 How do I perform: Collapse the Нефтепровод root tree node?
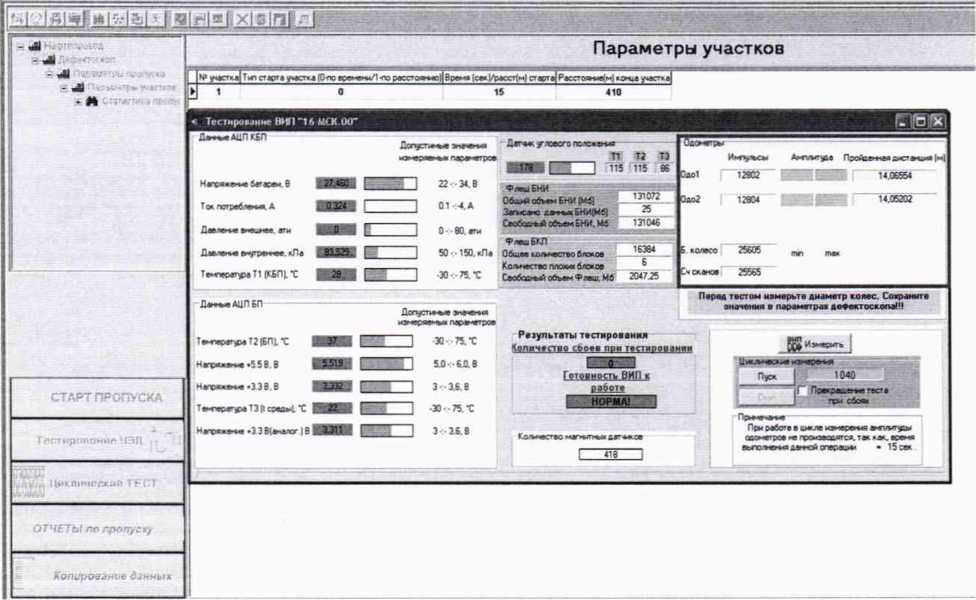click(x=21, y=46)
